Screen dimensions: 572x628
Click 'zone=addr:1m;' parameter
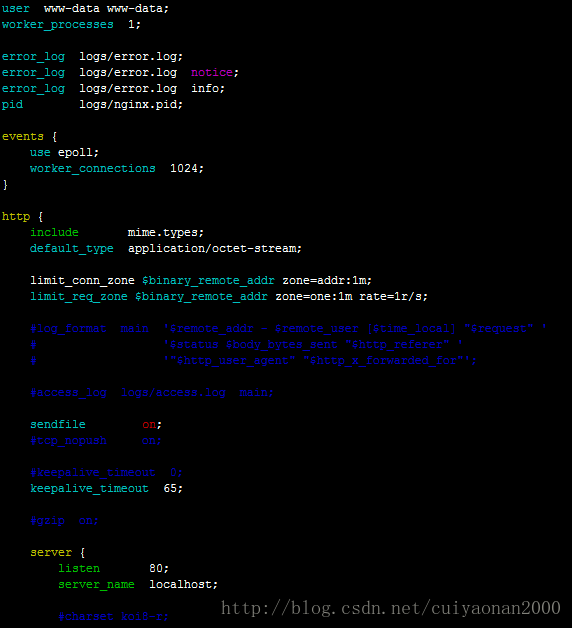[327, 281]
